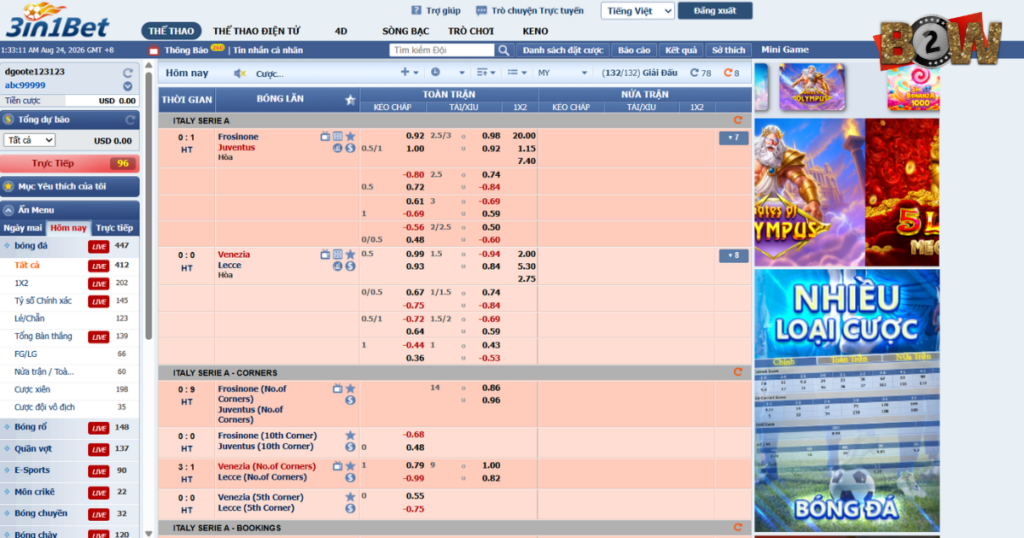The width and height of the screenshot is (1024, 538).
Task: Expand more markets button showing 7
Action: (x=733, y=138)
